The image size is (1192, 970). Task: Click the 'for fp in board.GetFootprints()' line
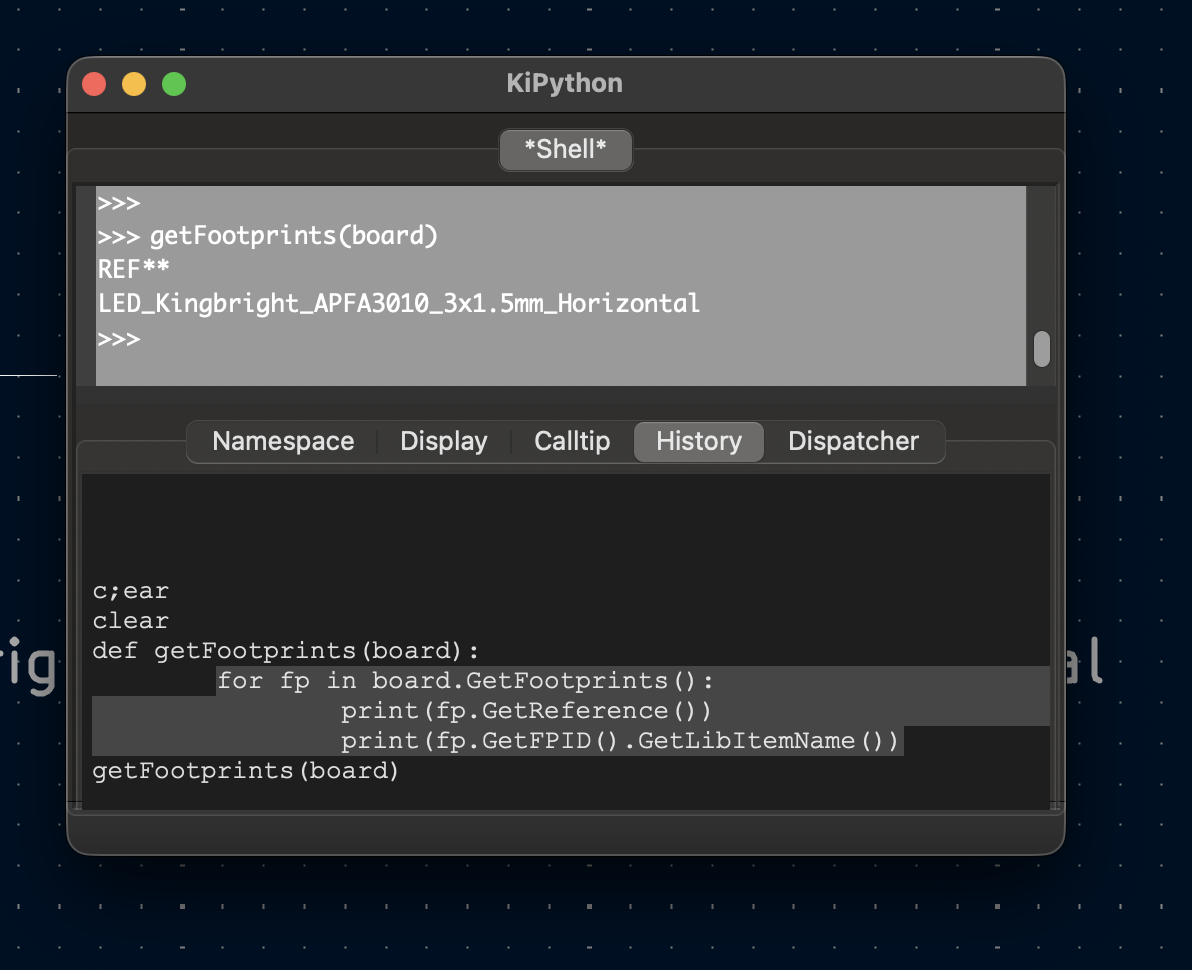click(x=466, y=681)
